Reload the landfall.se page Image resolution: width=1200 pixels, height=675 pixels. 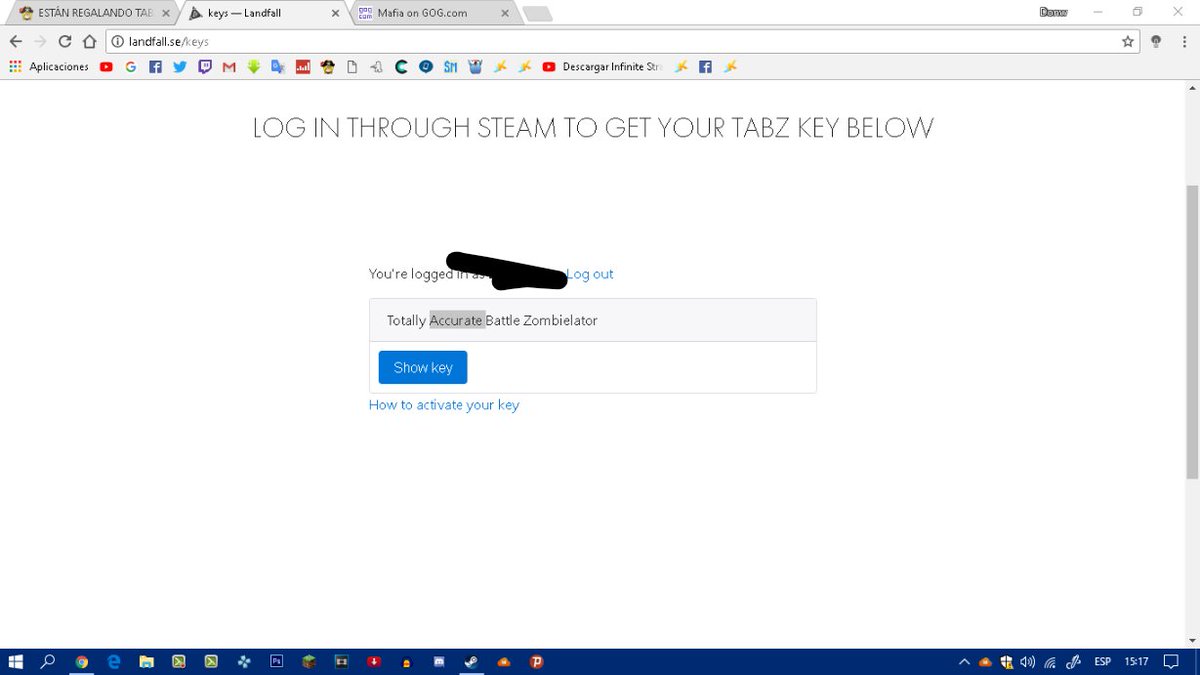(x=65, y=41)
